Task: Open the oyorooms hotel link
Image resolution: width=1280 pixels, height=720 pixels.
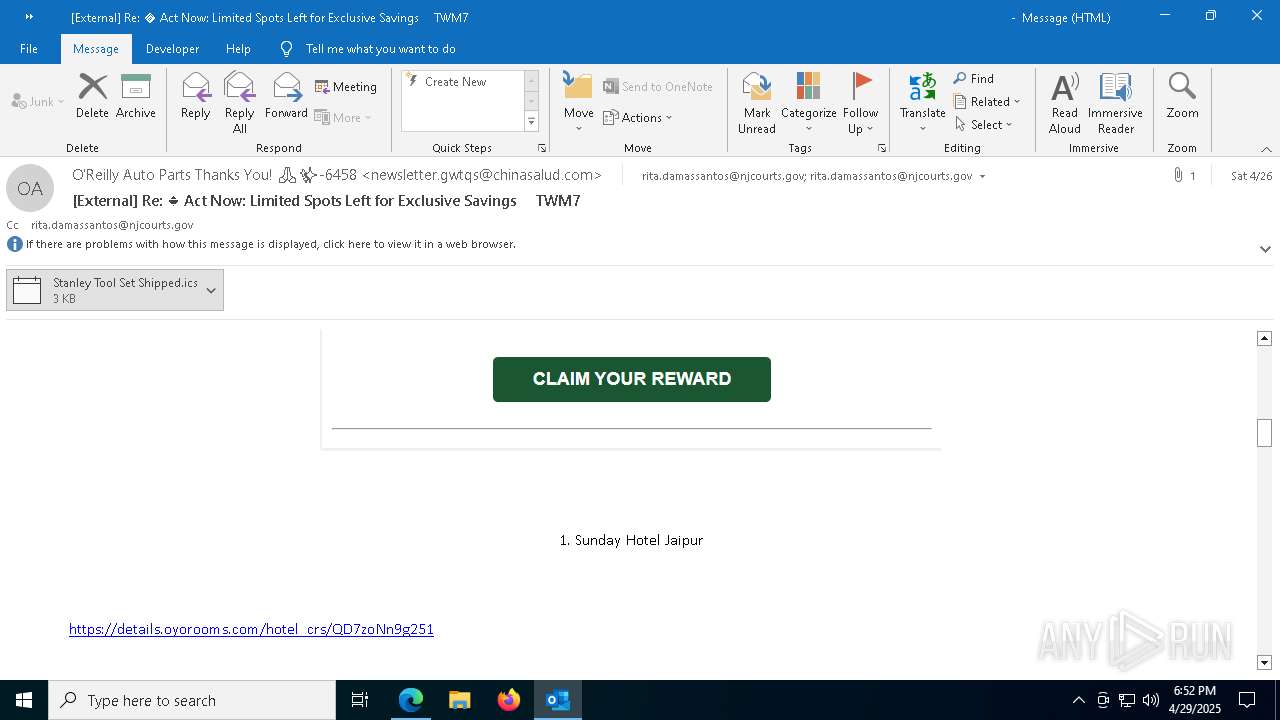Action: point(251,629)
